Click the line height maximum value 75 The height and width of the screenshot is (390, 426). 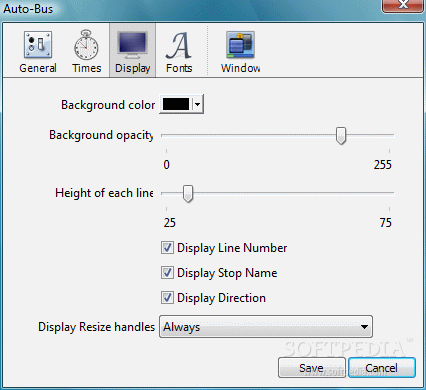tap(386, 223)
